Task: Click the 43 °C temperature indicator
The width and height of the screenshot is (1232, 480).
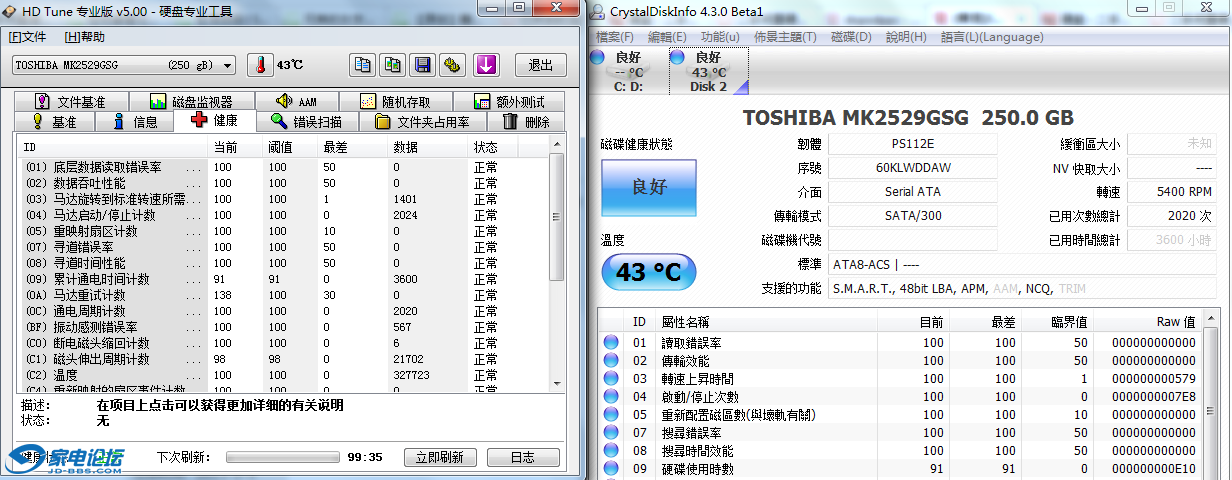Action: coord(648,272)
